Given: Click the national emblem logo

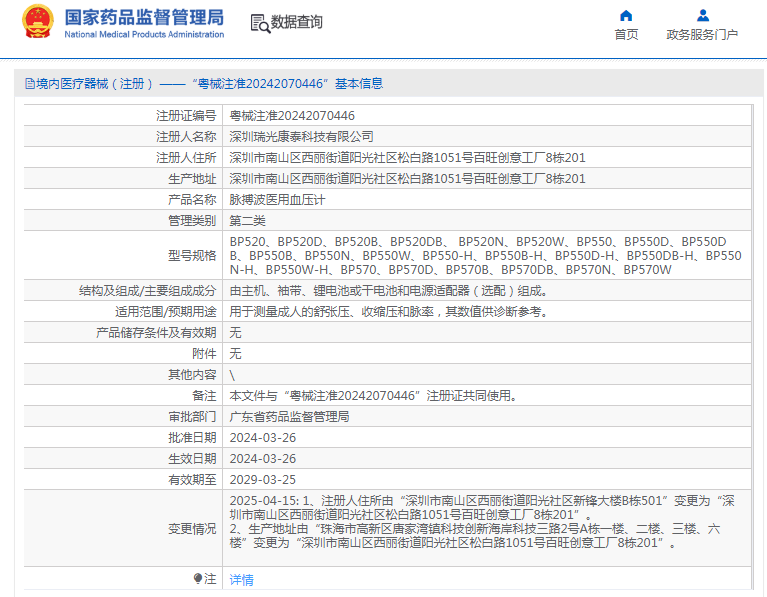Looking at the screenshot, I should [38, 22].
